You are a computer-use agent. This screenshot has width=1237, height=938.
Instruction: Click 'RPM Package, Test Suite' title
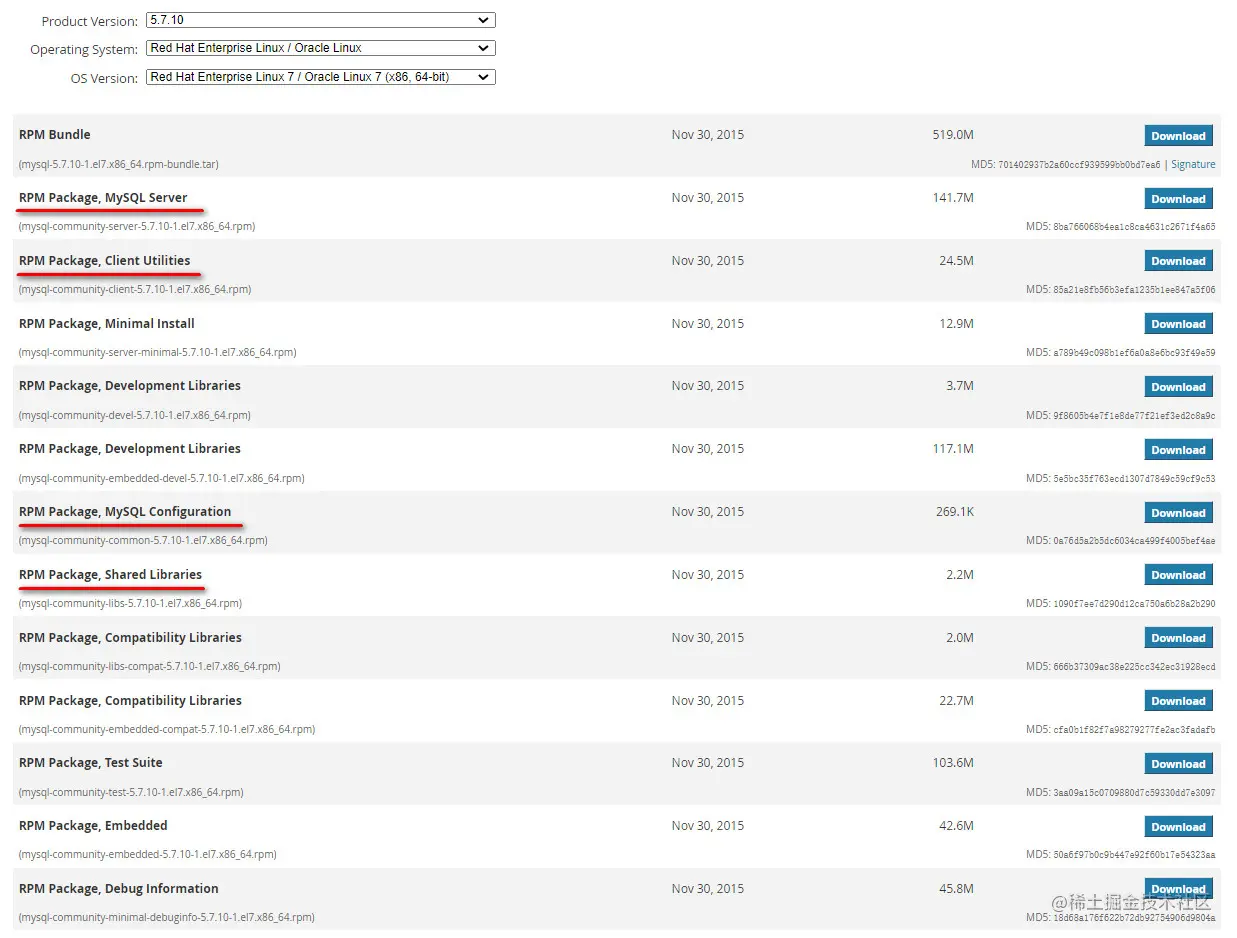(91, 763)
